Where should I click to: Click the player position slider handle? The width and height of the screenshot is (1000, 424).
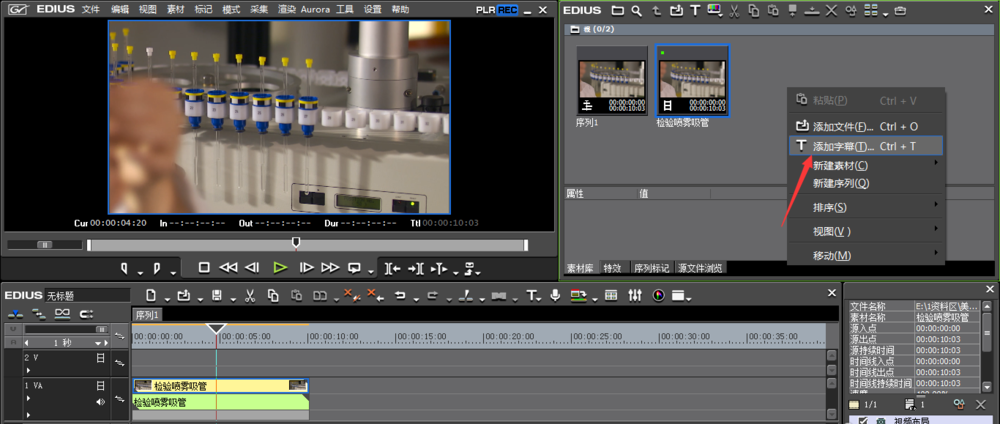[296, 242]
